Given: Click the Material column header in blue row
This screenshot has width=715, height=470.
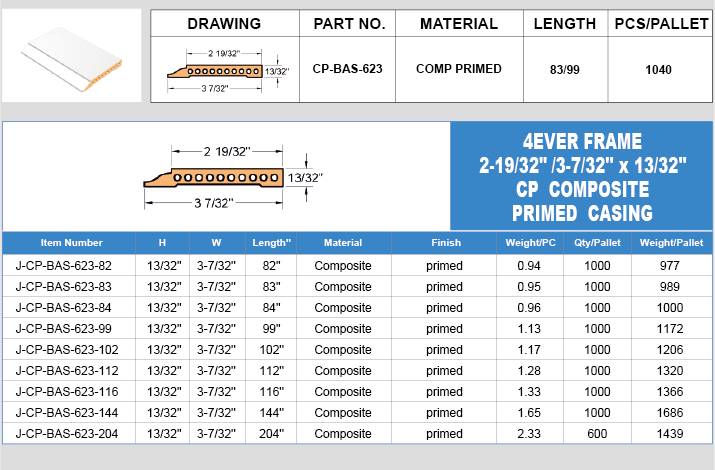Looking at the screenshot, I should (x=343, y=243).
